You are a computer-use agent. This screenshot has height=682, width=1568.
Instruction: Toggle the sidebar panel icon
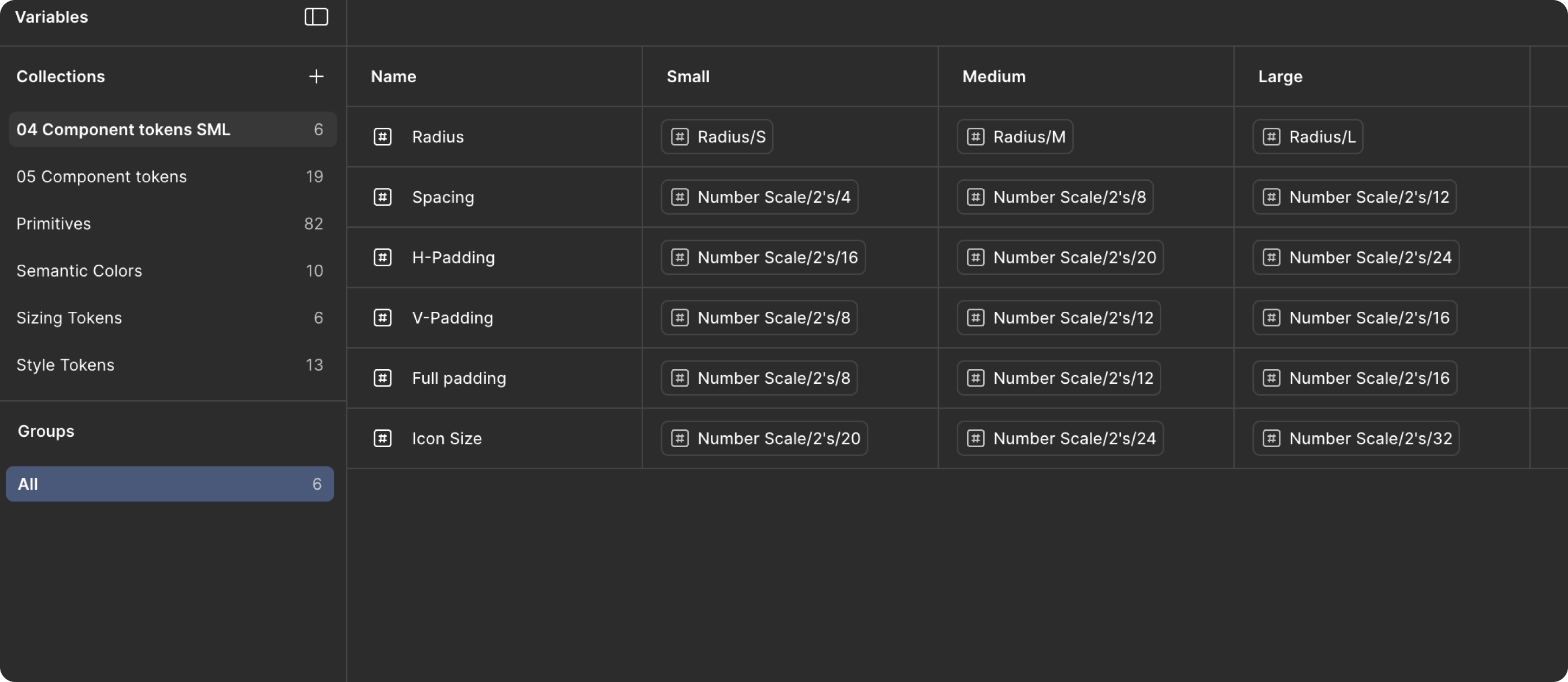[x=316, y=17]
